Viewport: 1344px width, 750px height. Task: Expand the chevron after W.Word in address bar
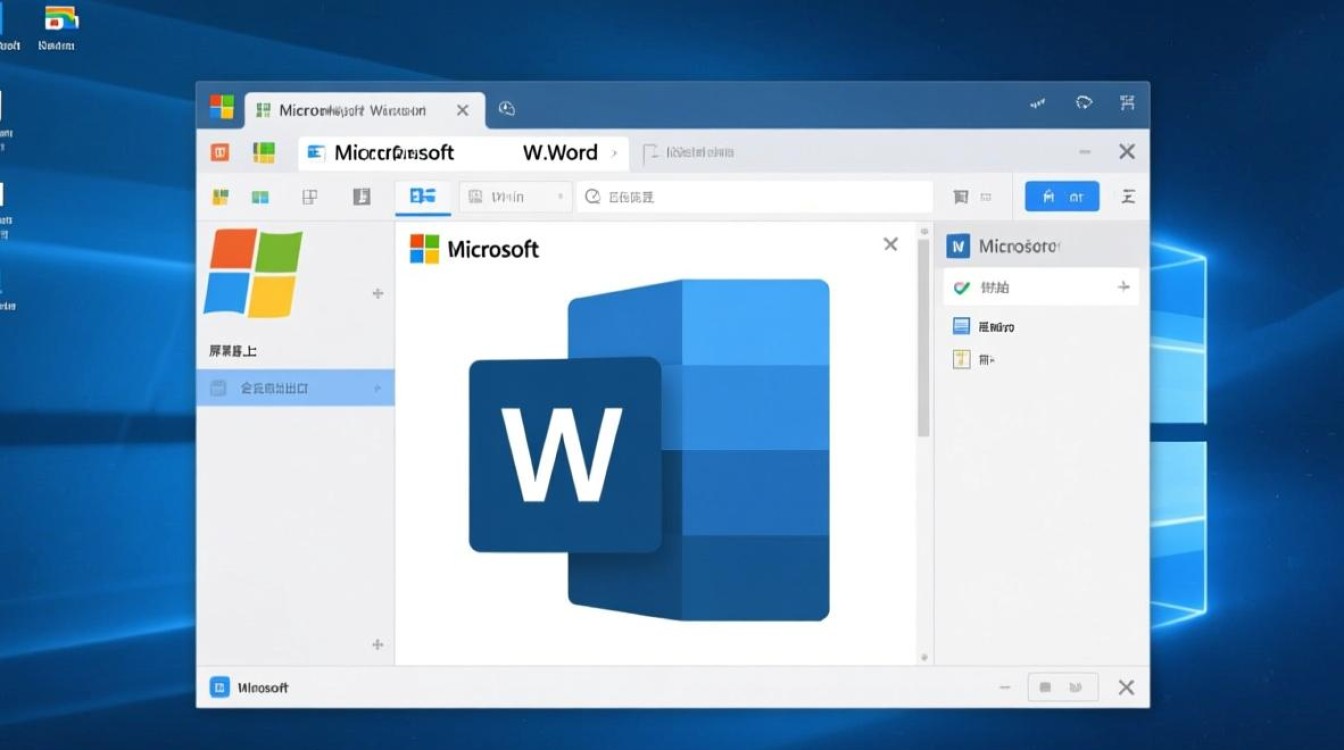click(x=614, y=152)
